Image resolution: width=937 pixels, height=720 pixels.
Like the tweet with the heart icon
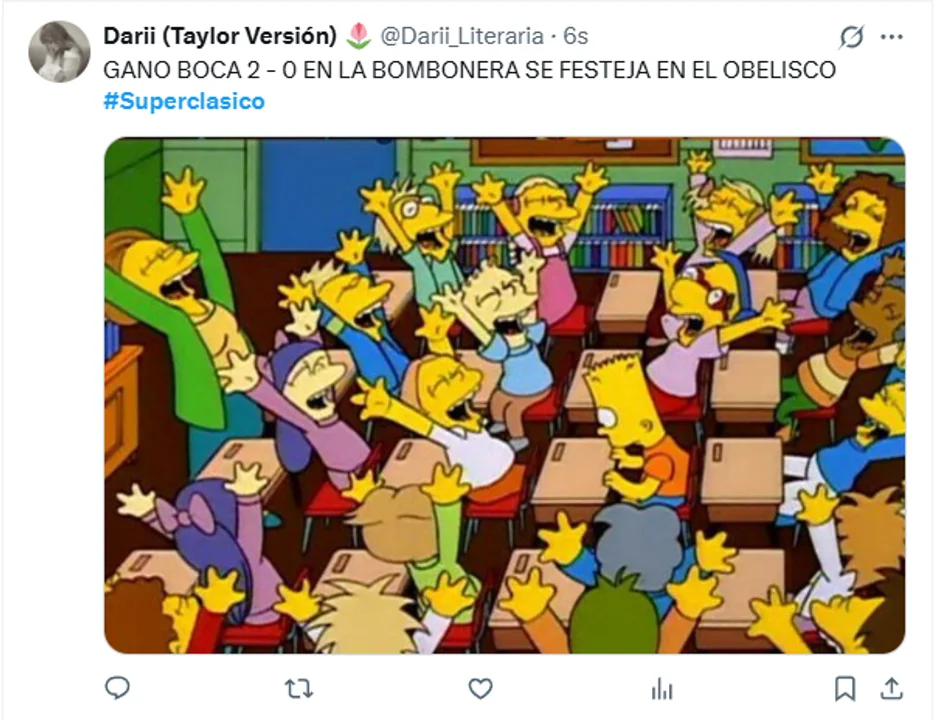click(x=480, y=689)
